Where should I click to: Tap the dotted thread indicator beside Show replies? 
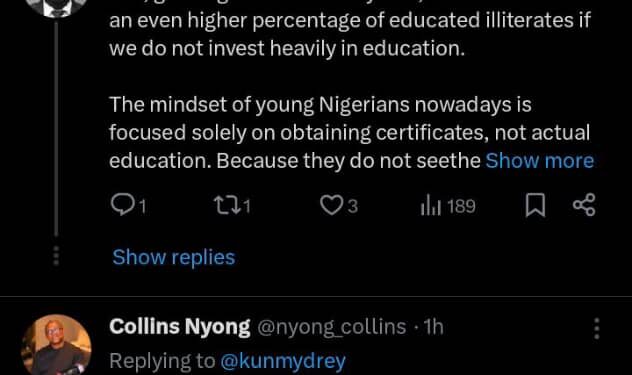(x=56, y=256)
